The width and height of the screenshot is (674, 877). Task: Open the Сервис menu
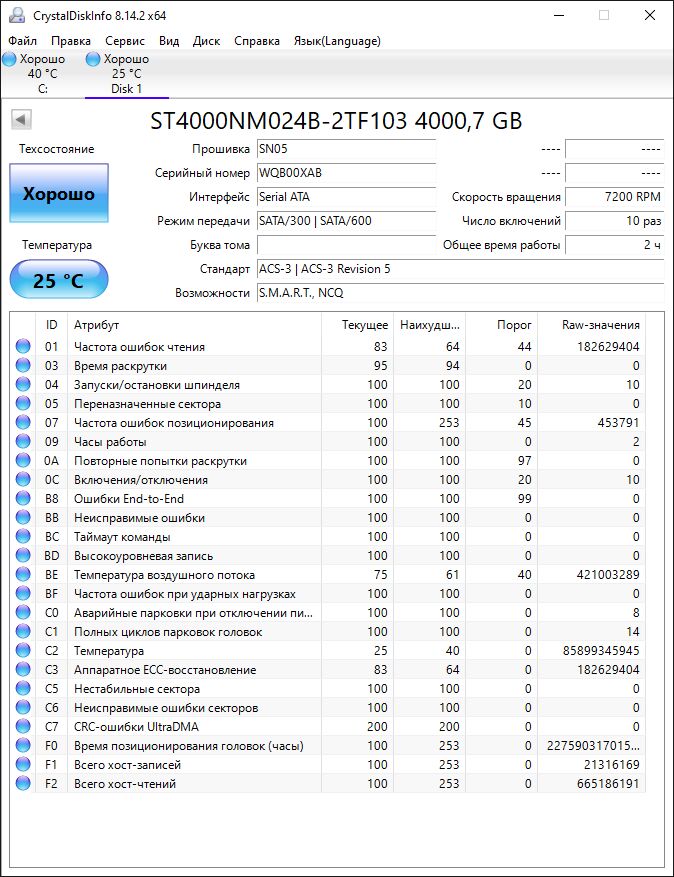pos(125,41)
